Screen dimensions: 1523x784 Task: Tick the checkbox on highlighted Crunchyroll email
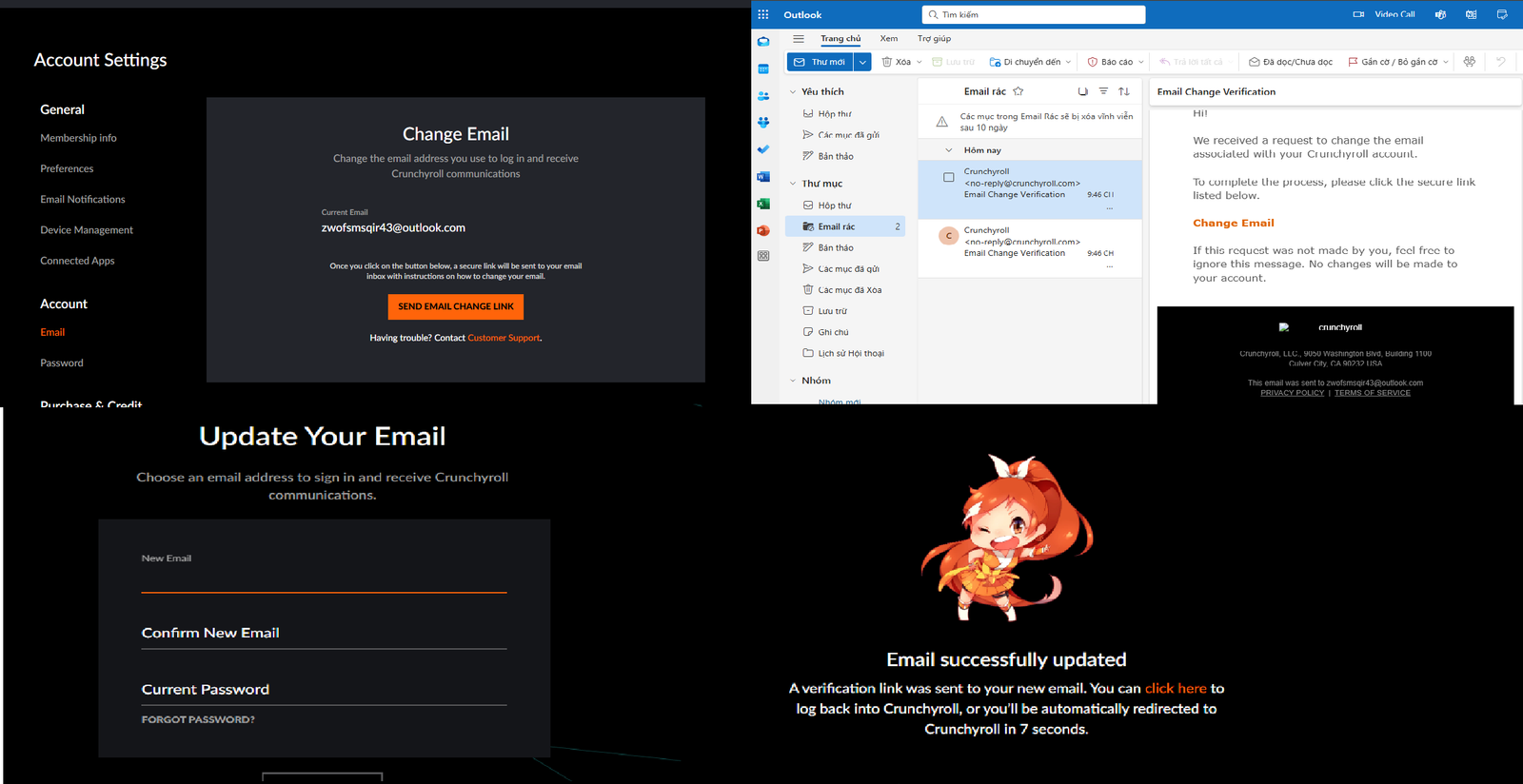[x=949, y=177]
